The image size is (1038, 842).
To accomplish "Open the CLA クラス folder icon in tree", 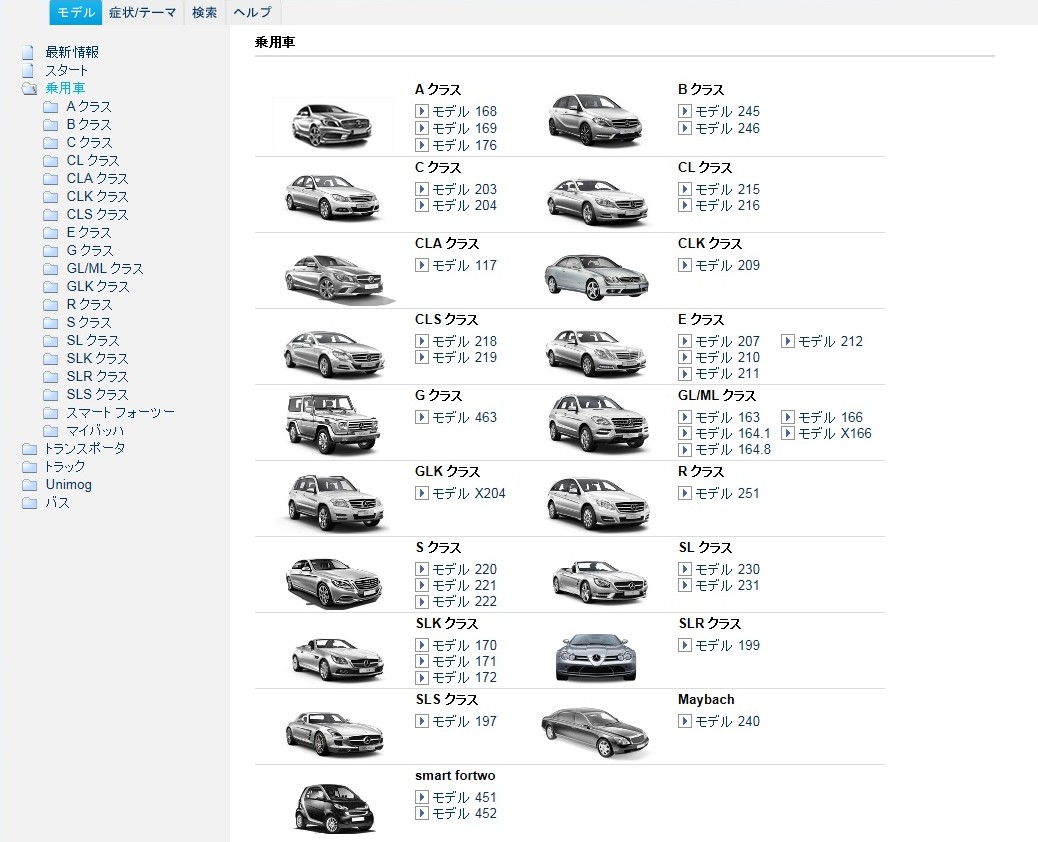I will pyautogui.click(x=50, y=178).
